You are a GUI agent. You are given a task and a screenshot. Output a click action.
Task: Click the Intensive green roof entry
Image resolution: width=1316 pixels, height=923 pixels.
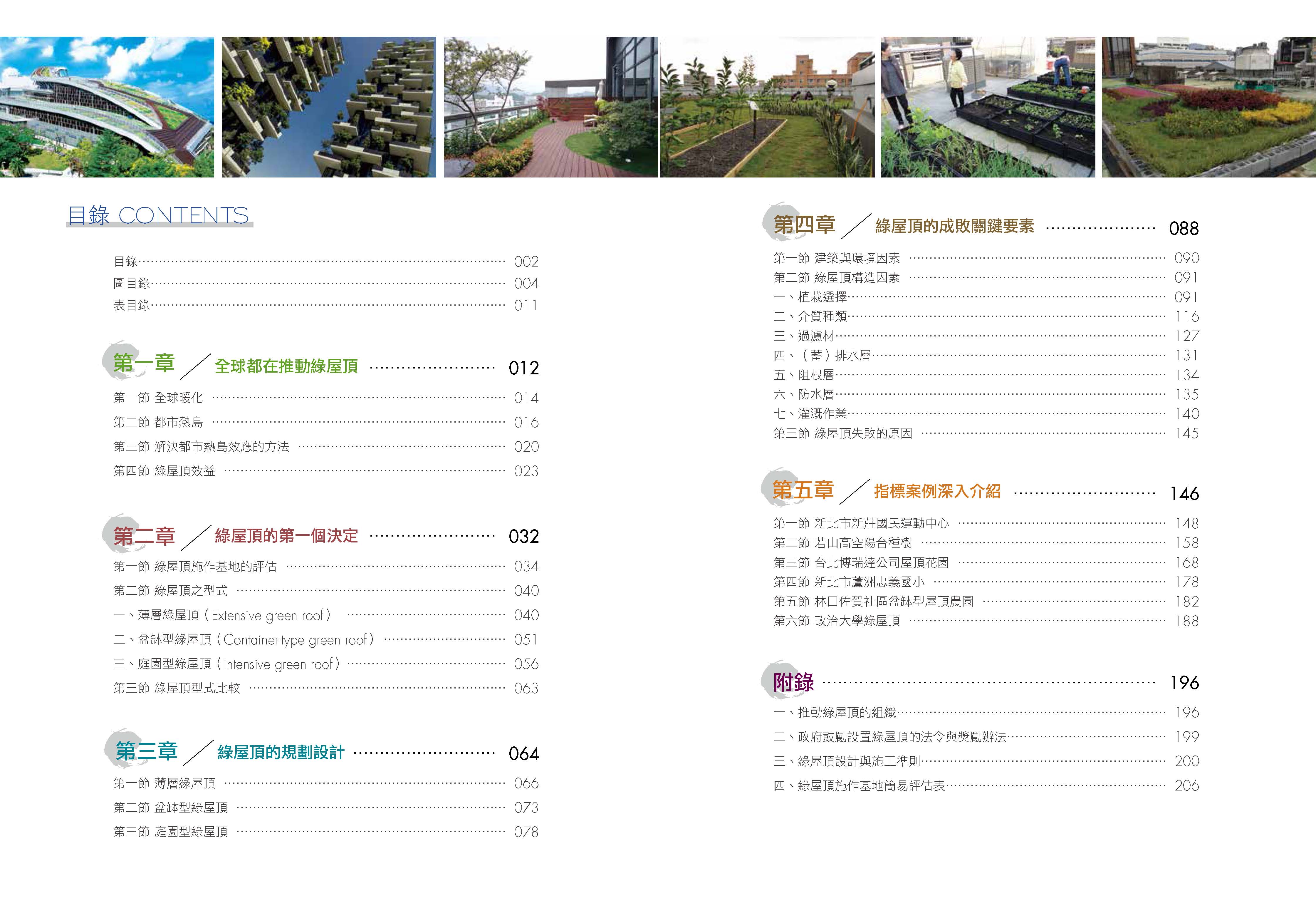(x=325, y=664)
